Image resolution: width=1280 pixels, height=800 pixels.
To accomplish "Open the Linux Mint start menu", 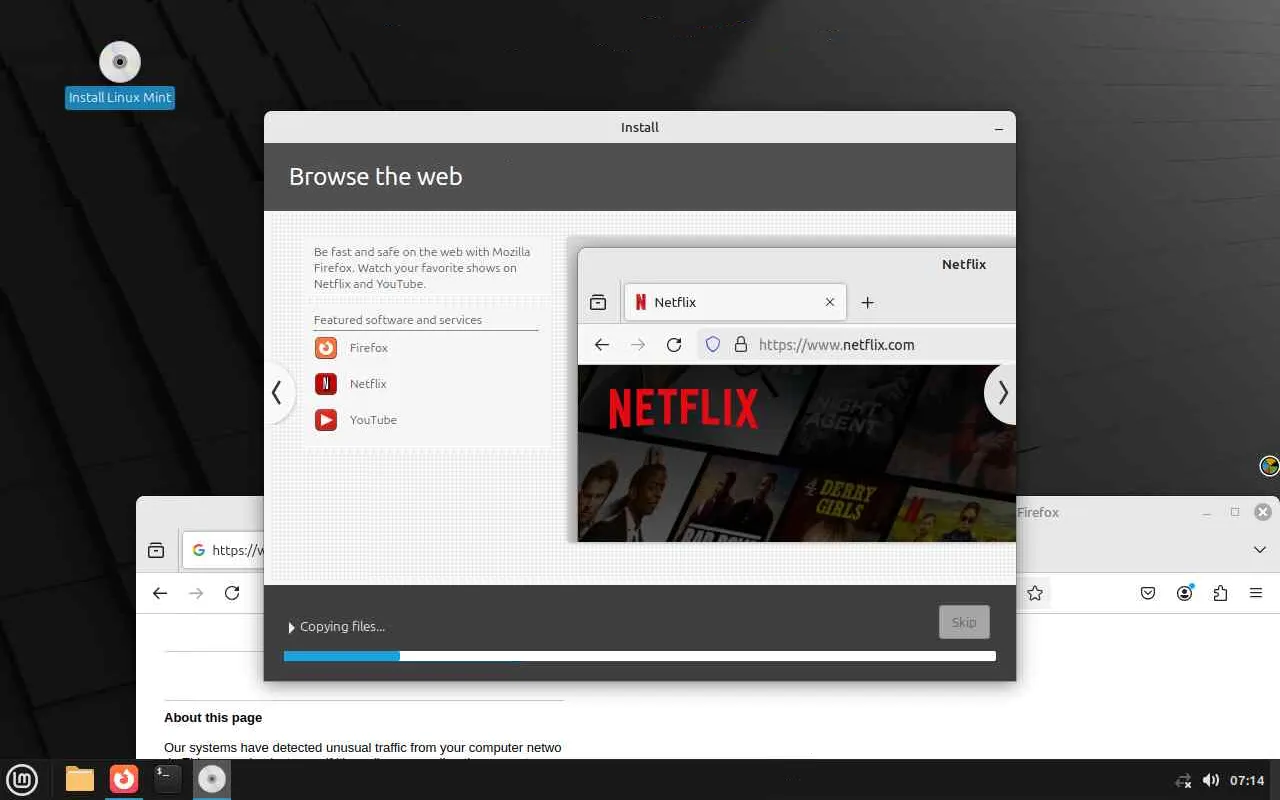I will (22, 779).
